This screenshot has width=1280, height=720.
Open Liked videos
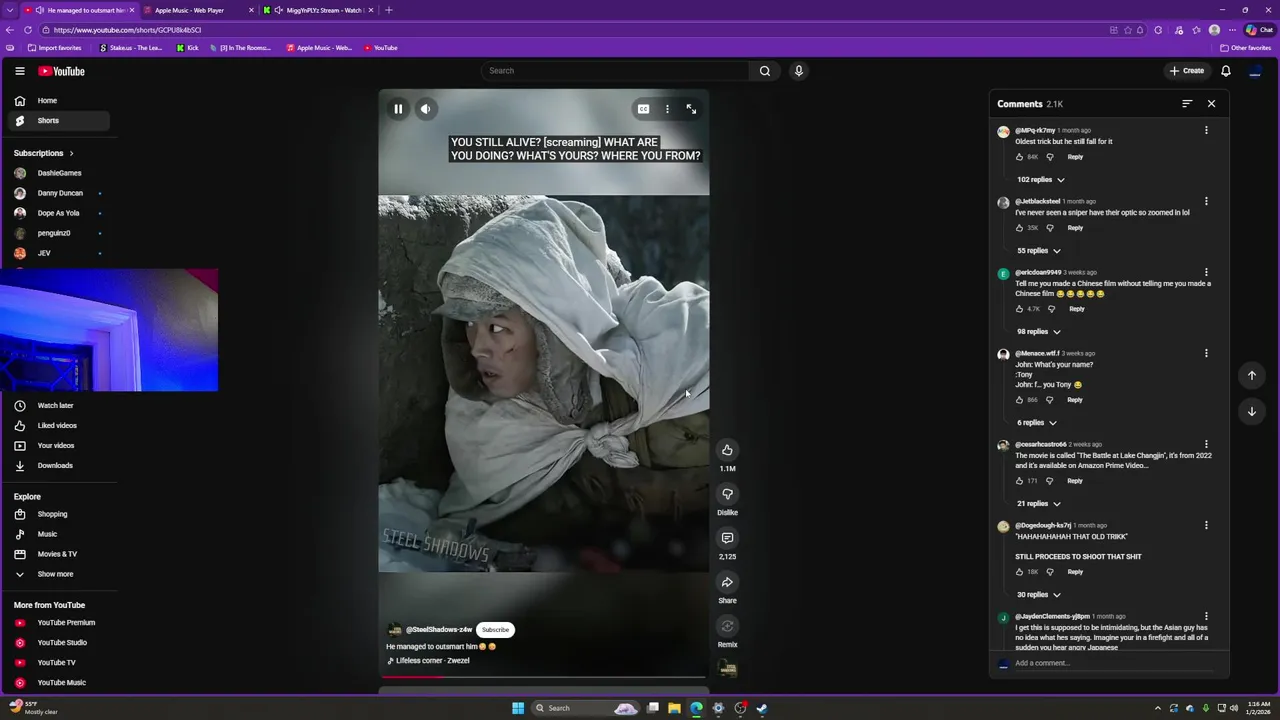click(59, 426)
